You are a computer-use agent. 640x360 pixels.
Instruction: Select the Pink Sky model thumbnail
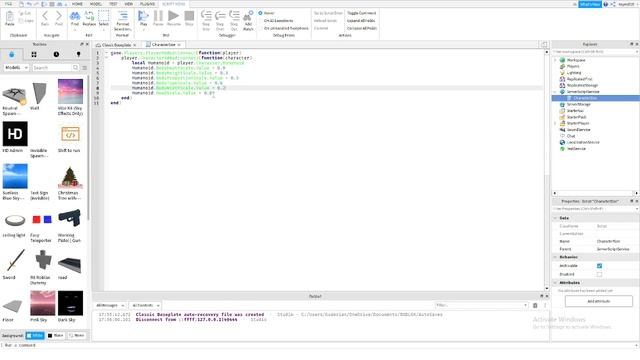click(x=42, y=303)
